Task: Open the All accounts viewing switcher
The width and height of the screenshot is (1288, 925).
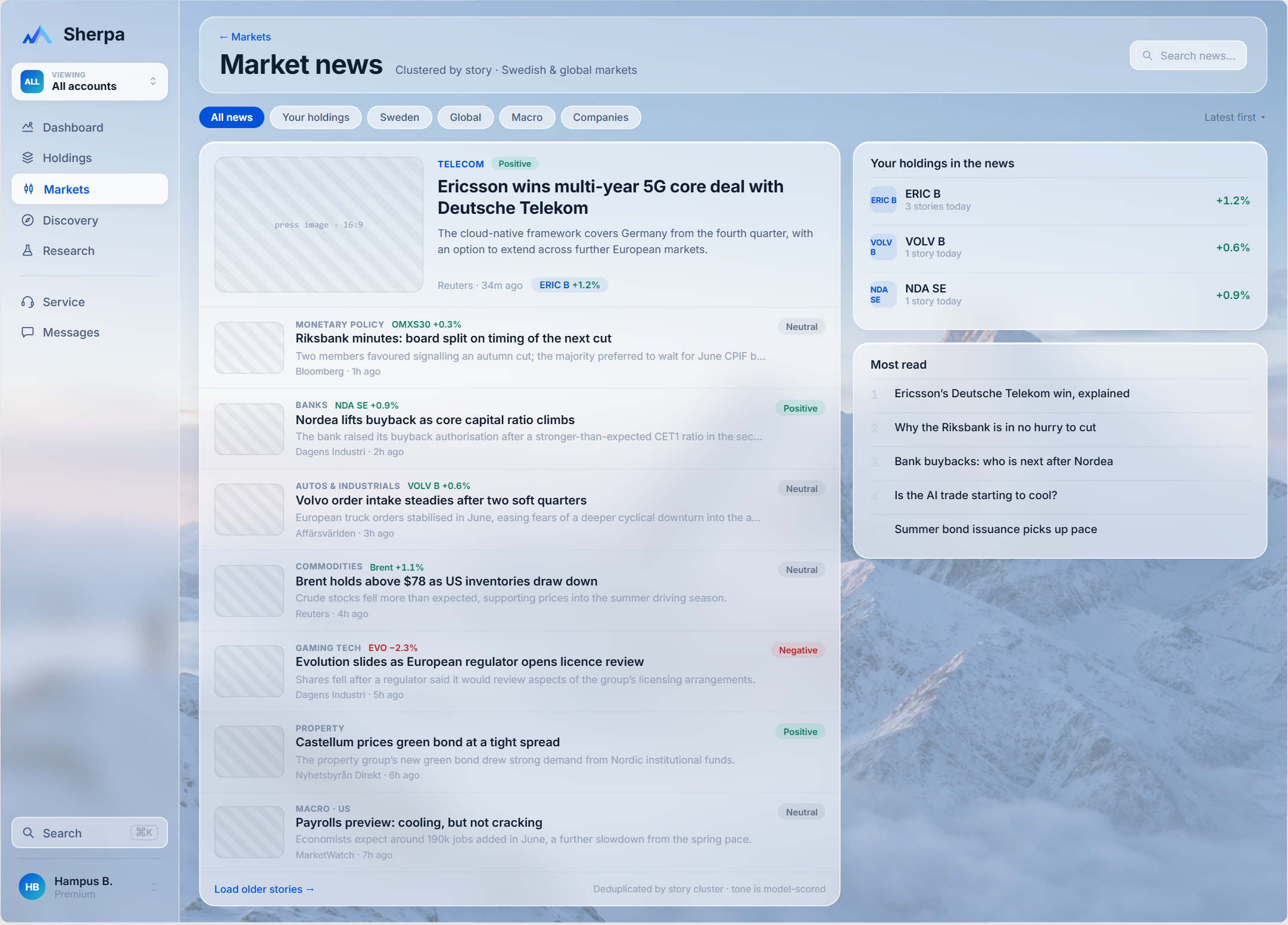Action: click(89, 82)
